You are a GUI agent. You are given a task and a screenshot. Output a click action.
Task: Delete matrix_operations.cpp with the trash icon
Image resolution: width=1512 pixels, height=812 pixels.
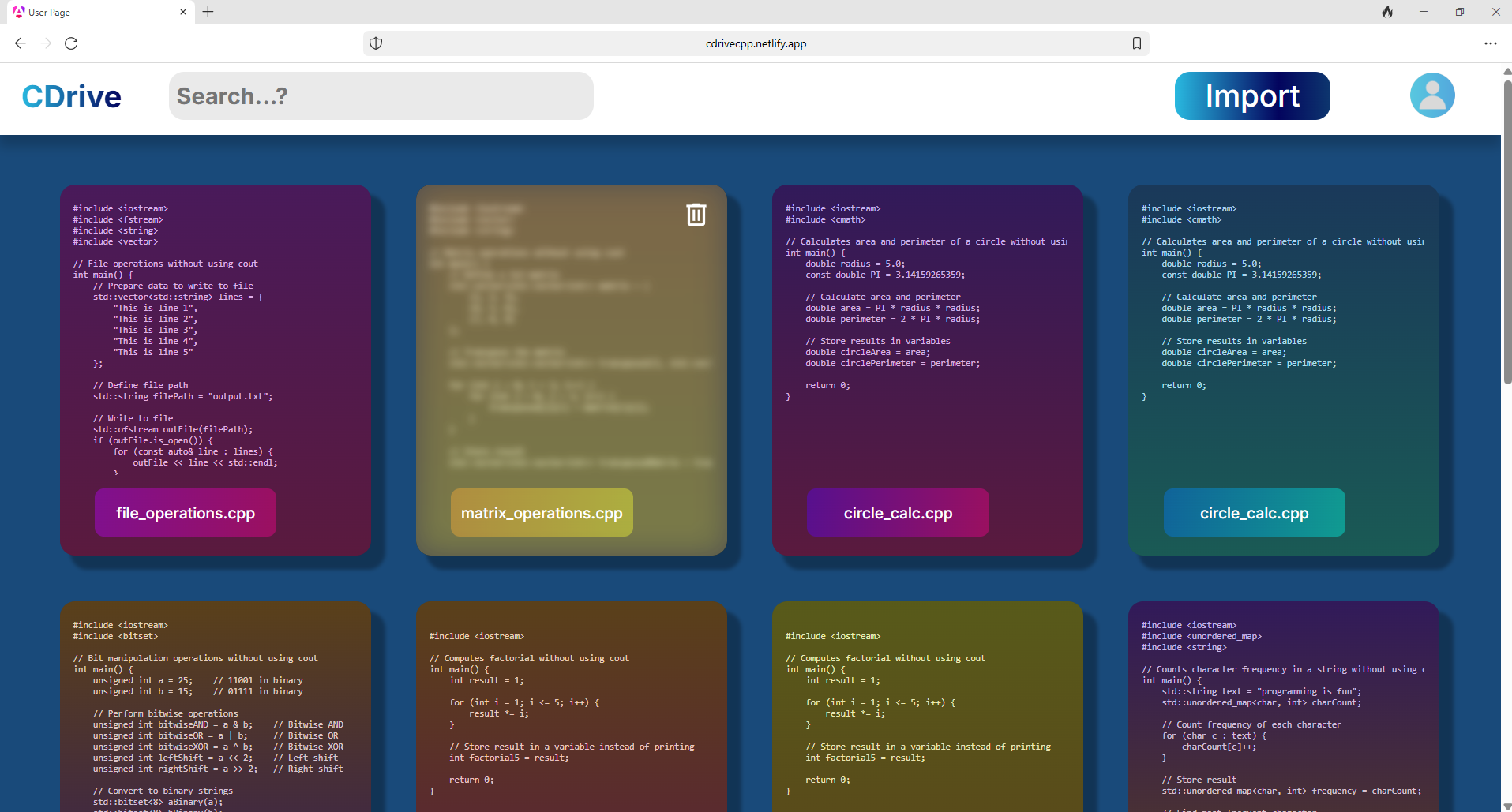click(x=696, y=215)
